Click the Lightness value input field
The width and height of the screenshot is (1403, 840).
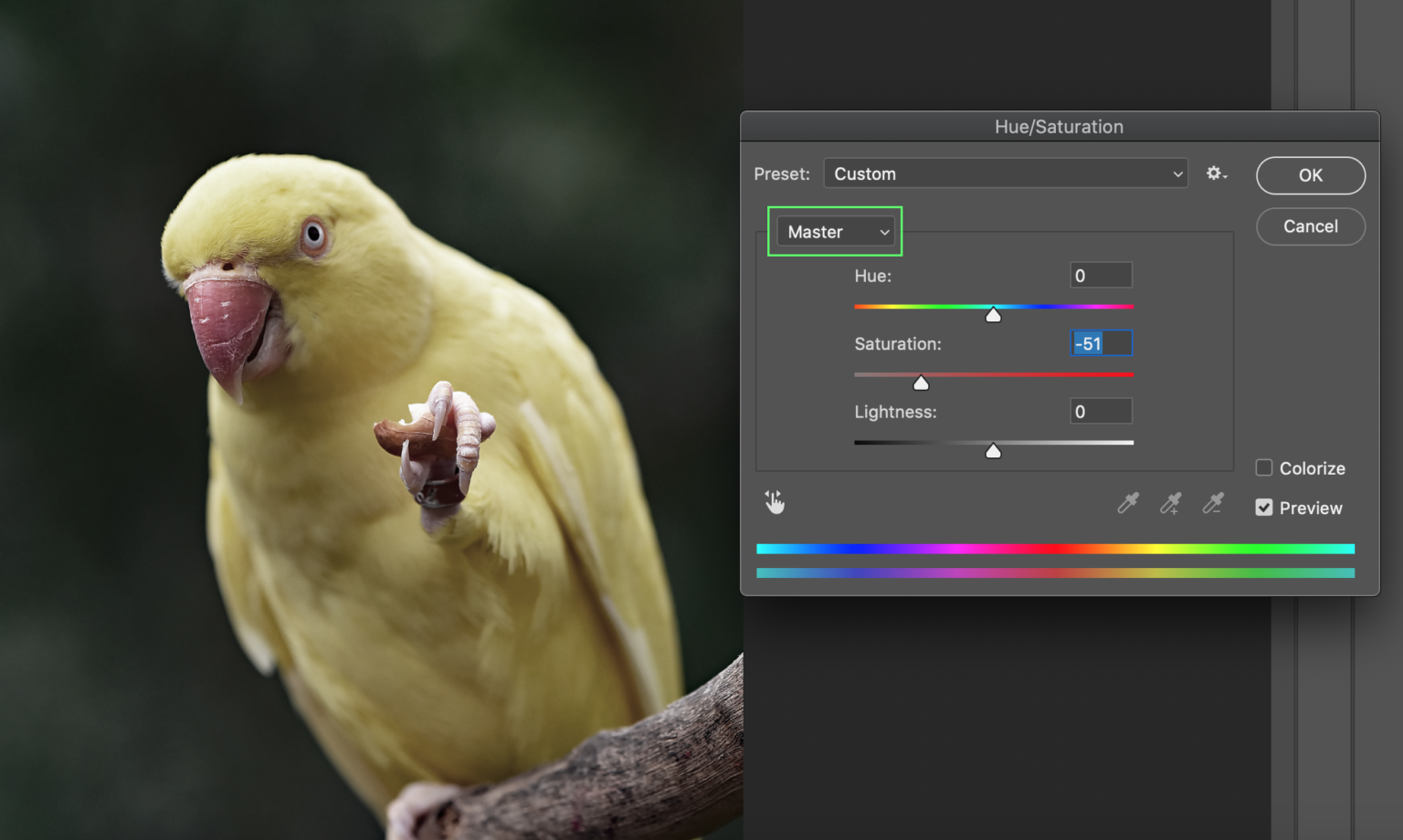(x=1102, y=411)
